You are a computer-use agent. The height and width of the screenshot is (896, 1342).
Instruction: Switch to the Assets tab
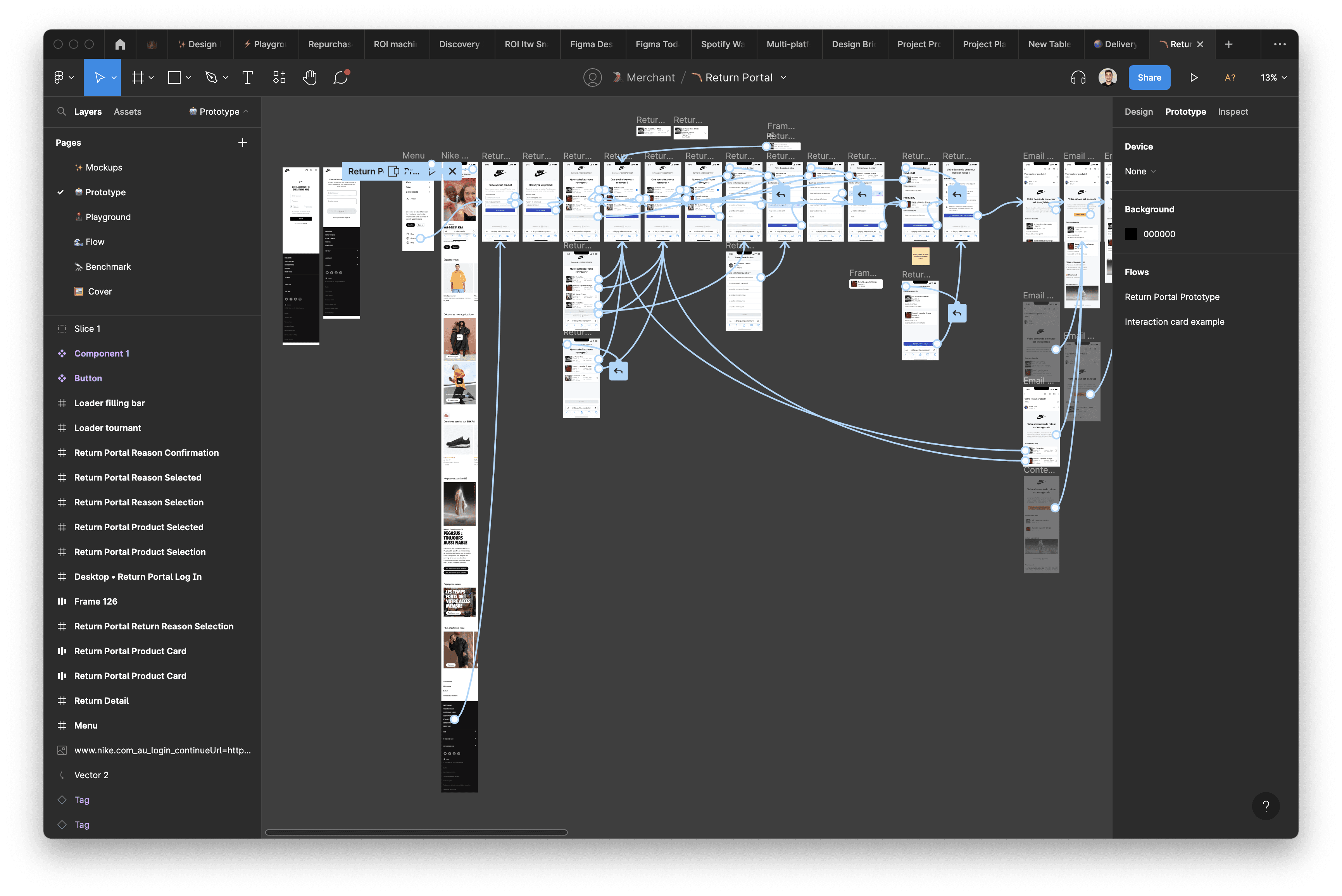128,112
